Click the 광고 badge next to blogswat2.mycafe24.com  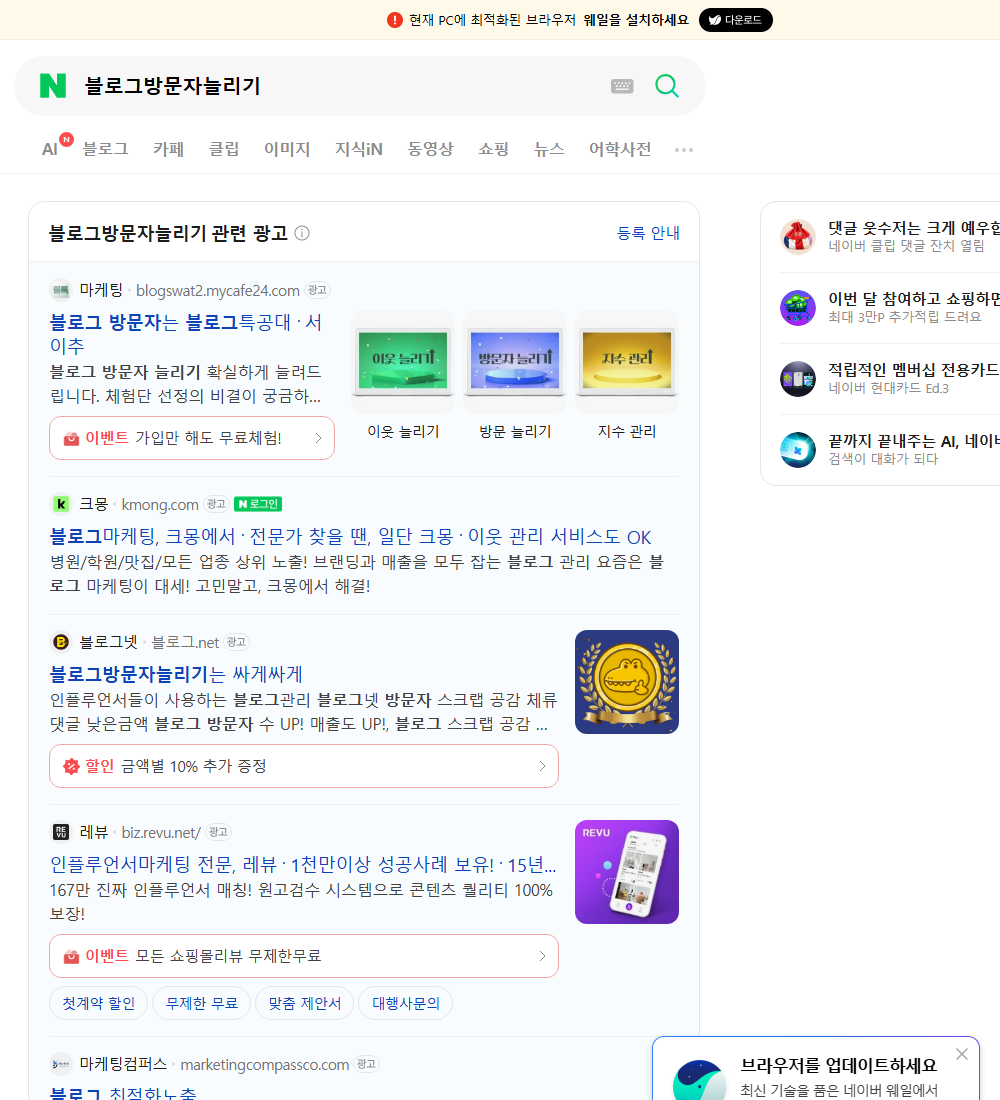[x=317, y=290]
